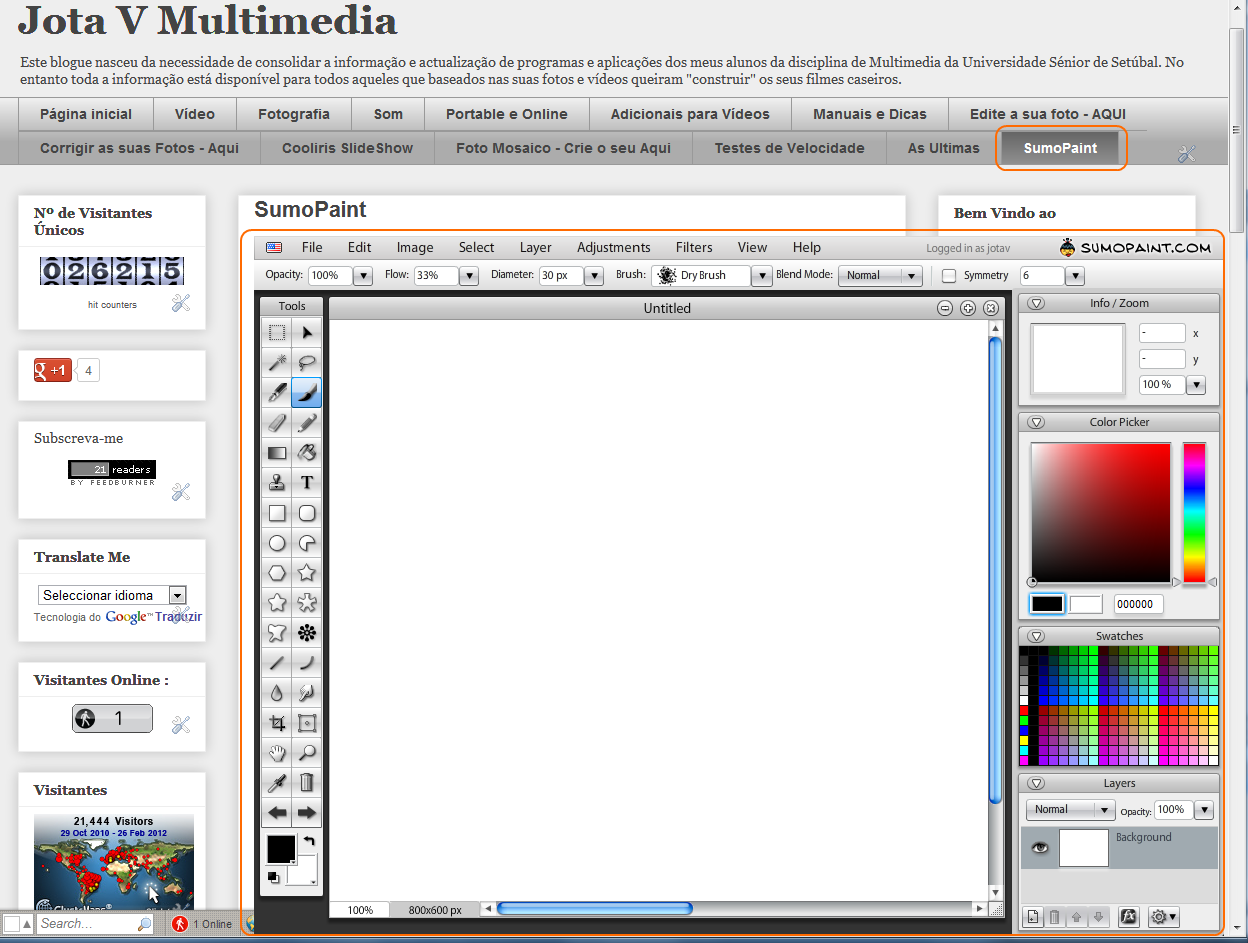Click the hex color 000000 input field
Screen dimensions: 1248x943
coord(1138,604)
